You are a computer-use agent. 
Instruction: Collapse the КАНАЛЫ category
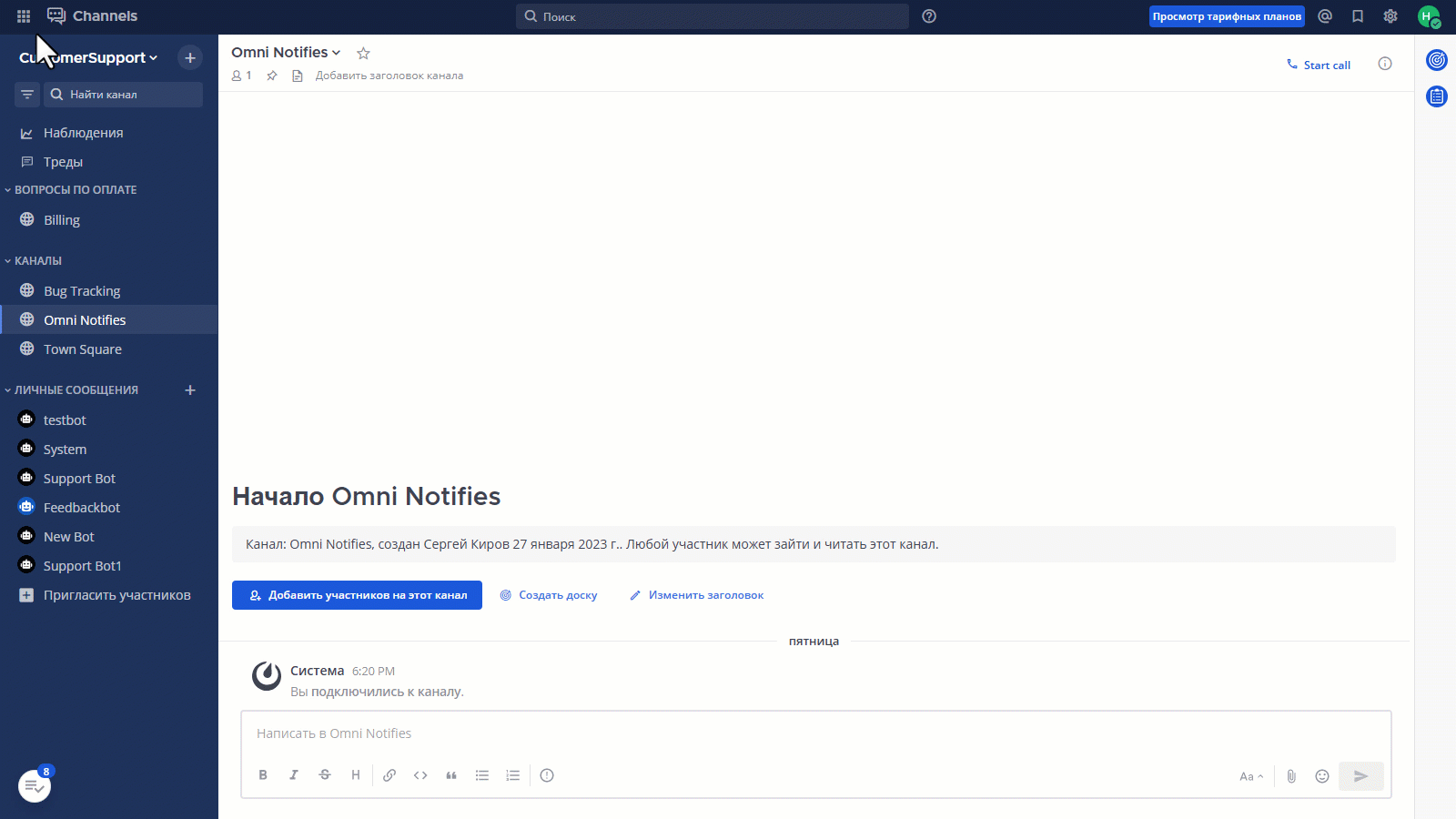(x=34, y=261)
